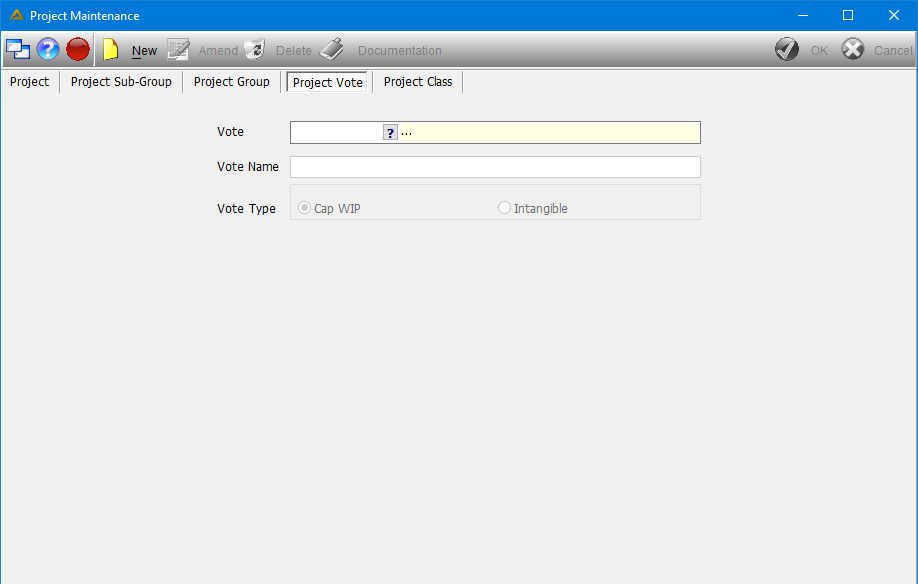This screenshot has width=918, height=584.
Task: Open help via blue question mark icon
Action: (48, 49)
